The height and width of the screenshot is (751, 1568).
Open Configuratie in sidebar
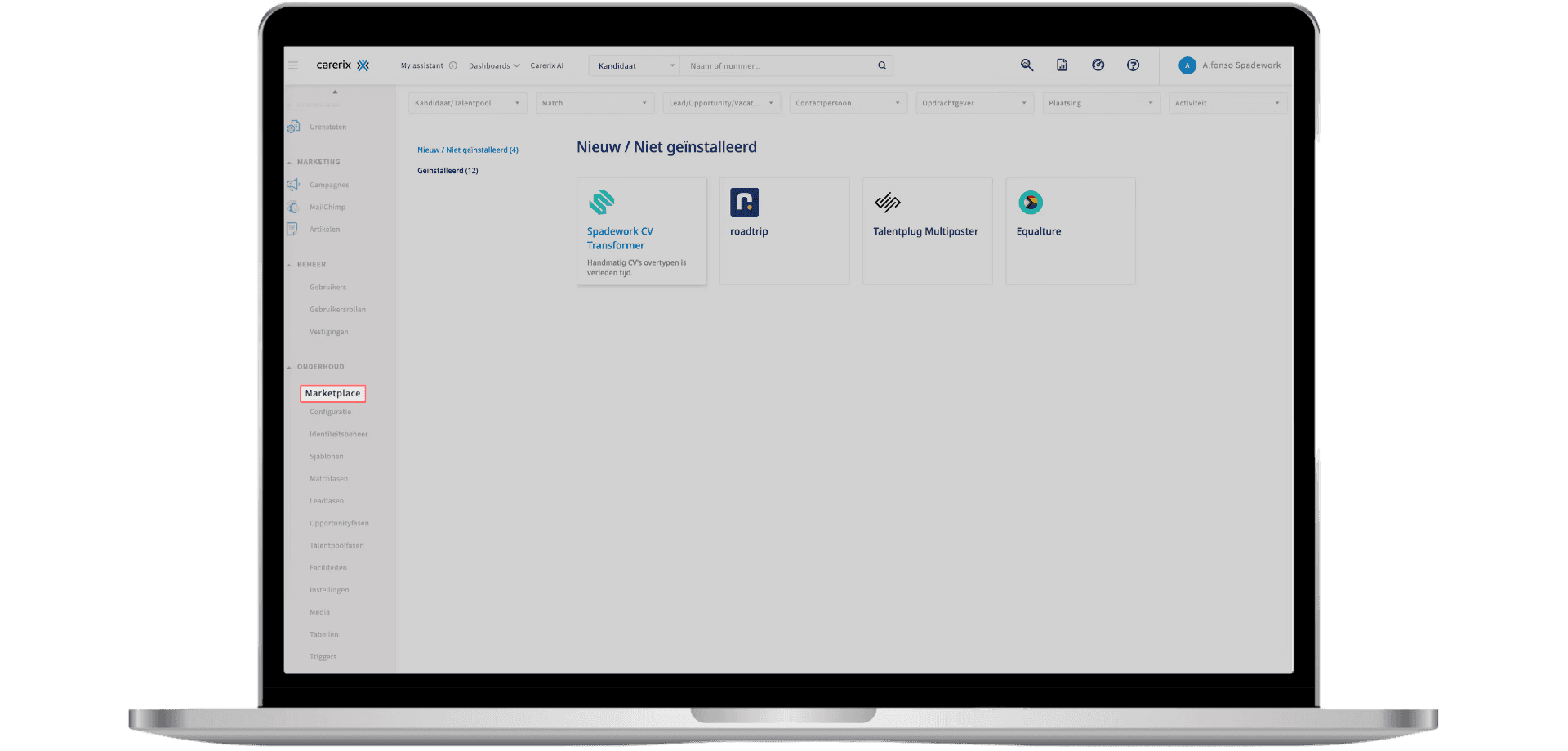coord(331,412)
